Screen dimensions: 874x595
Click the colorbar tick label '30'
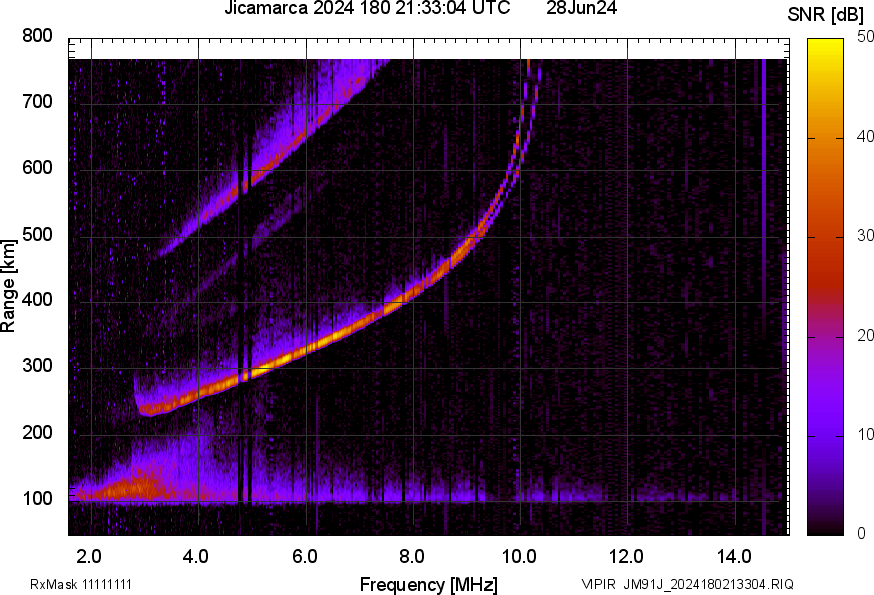(865, 236)
